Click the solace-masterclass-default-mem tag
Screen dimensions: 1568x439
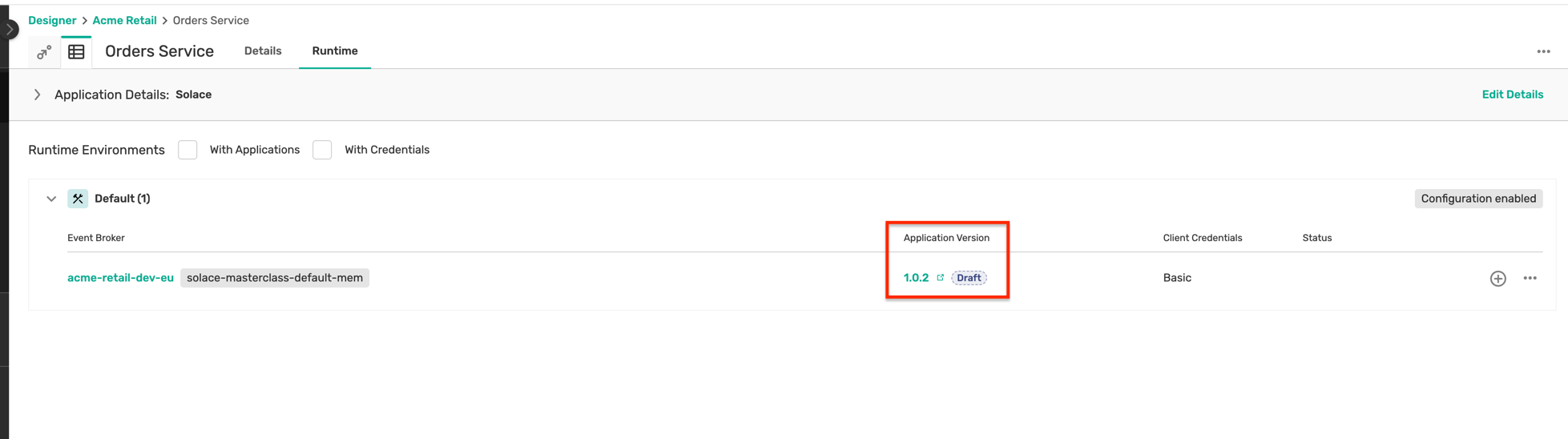(x=274, y=278)
